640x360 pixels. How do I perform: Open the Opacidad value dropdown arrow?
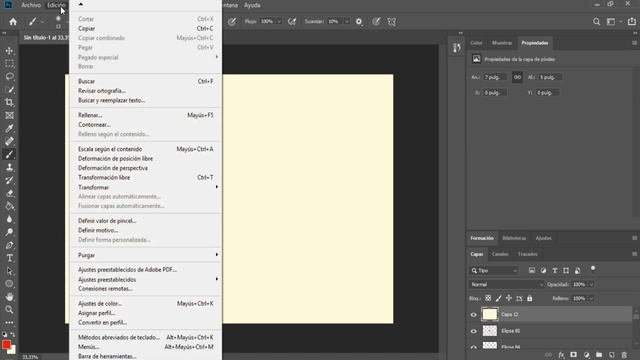[591, 284]
